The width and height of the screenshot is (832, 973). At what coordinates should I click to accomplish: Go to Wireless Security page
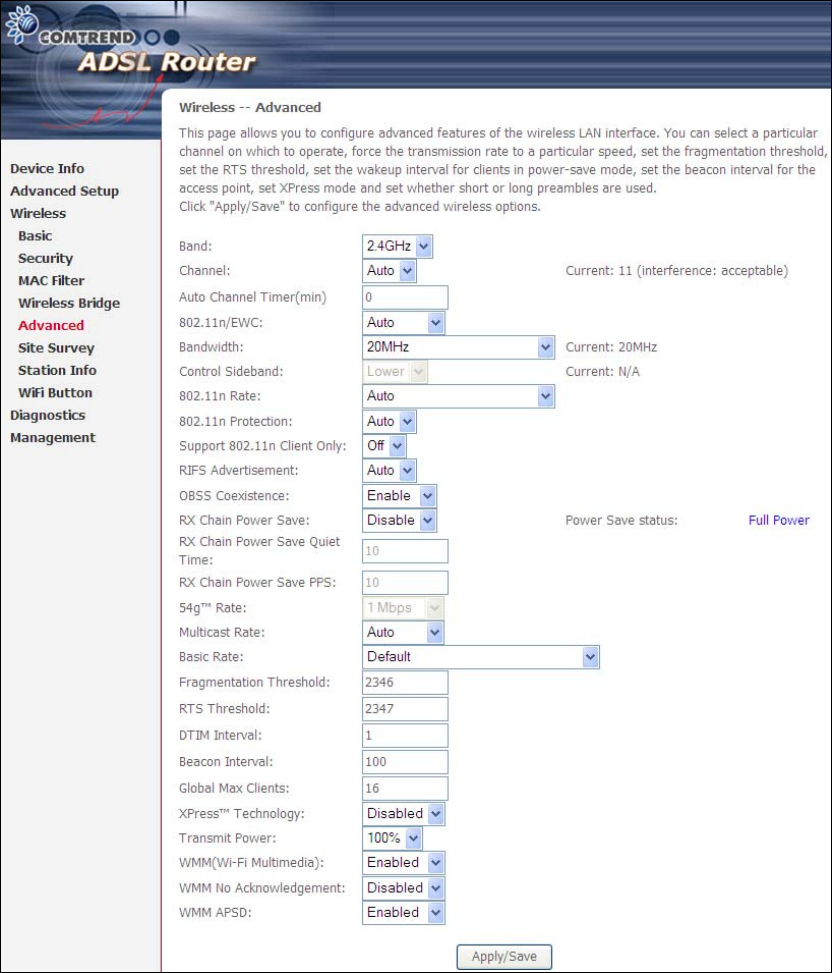pos(46,258)
